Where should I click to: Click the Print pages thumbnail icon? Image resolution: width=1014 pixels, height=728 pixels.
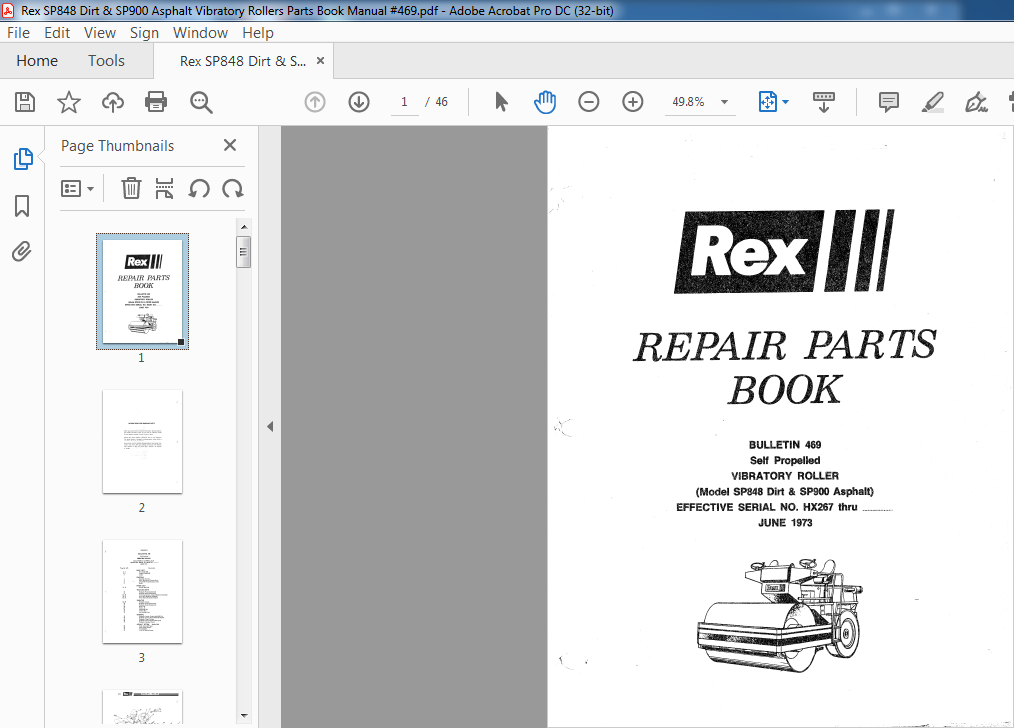[164, 188]
